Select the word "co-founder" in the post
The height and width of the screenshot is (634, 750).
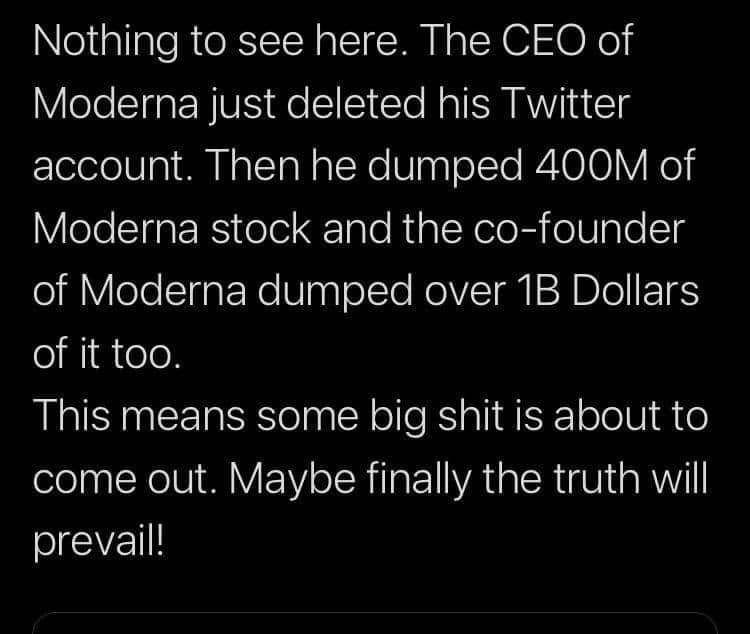pyautogui.click(x=580, y=228)
